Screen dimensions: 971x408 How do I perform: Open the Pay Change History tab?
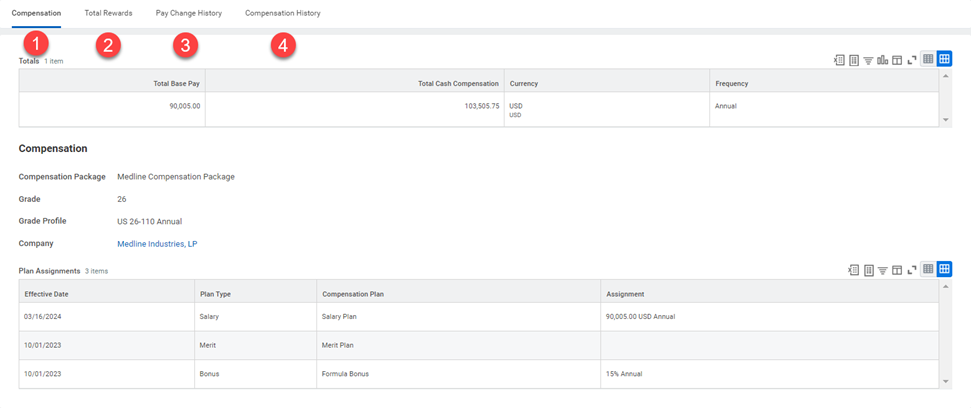click(x=189, y=14)
